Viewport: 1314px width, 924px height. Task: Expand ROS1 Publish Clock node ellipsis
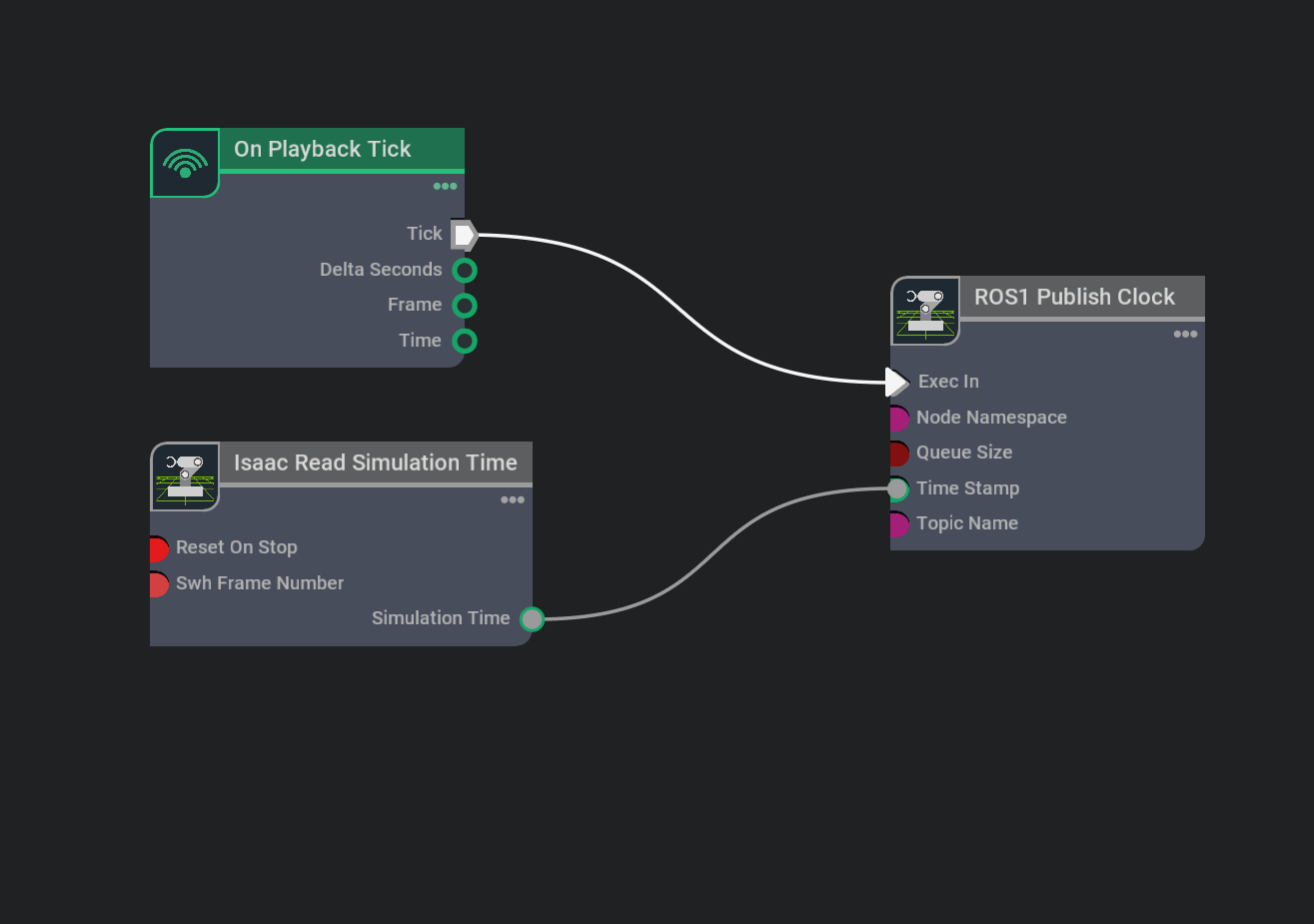point(1185,334)
